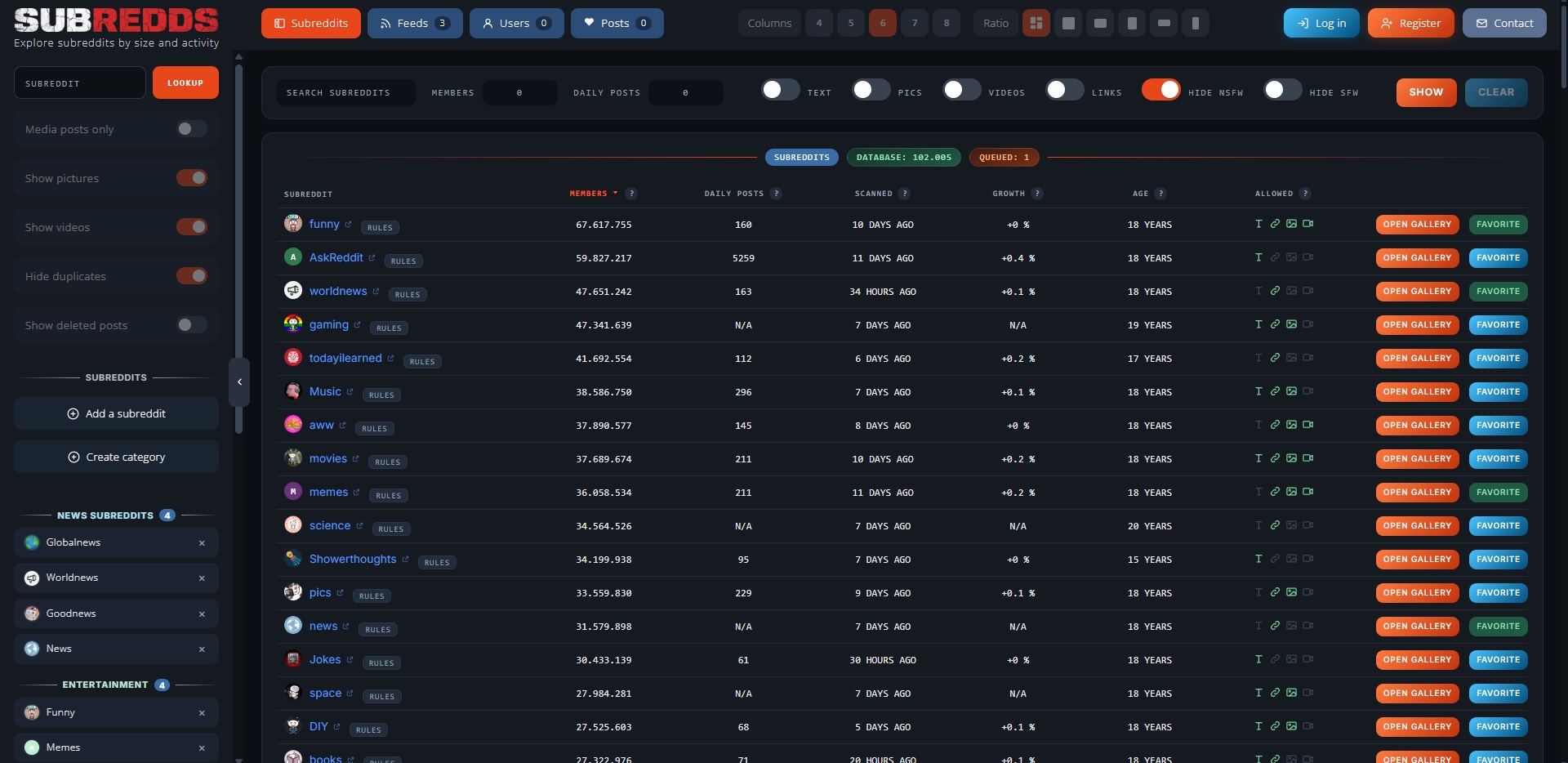Click the image allowed icon in pics row
1568x763 pixels.
(x=1291, y=592)
